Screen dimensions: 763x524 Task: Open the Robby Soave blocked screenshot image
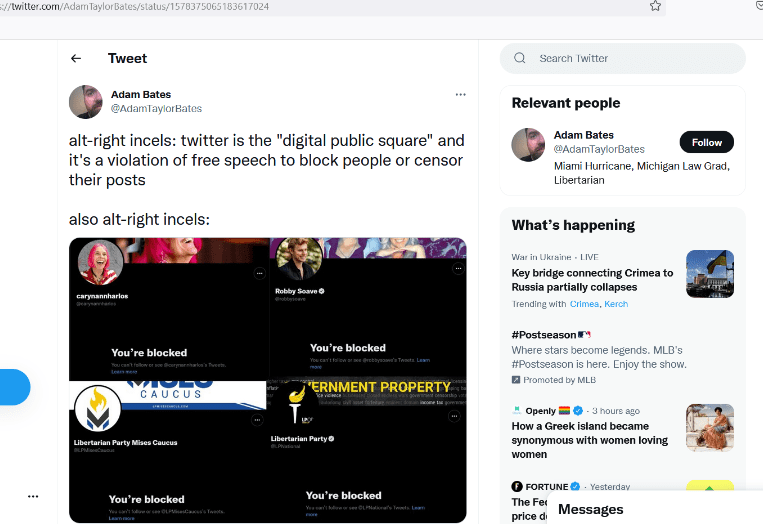click(x=368, y=309)
